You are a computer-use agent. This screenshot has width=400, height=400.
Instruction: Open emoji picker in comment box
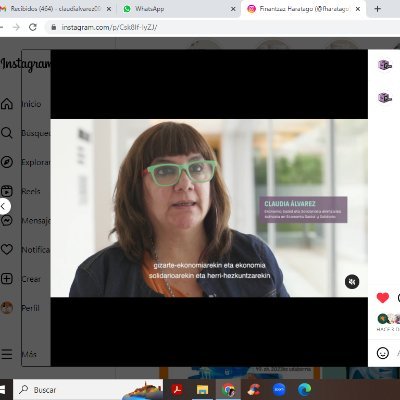tap(383, 353)
